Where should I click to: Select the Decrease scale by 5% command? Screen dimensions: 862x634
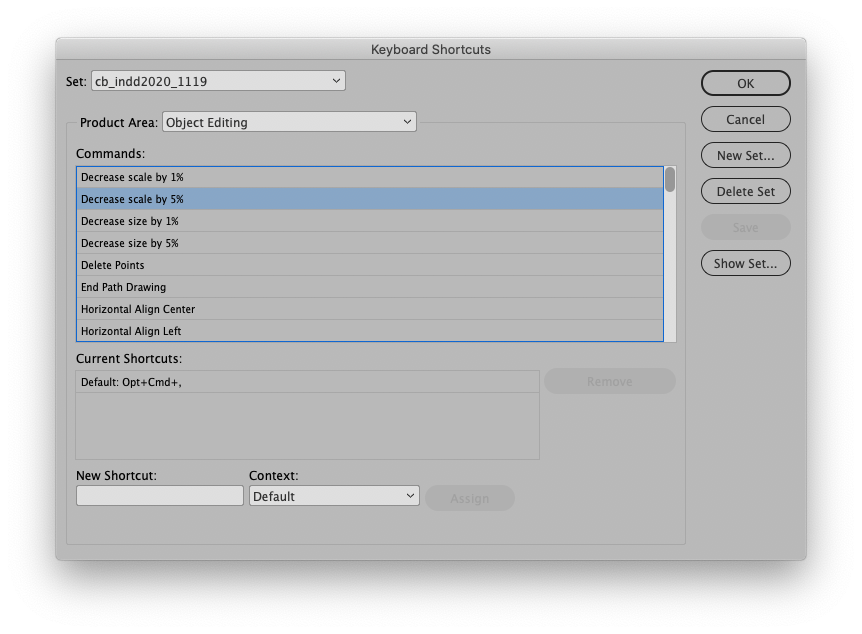[x=370, y=199]
